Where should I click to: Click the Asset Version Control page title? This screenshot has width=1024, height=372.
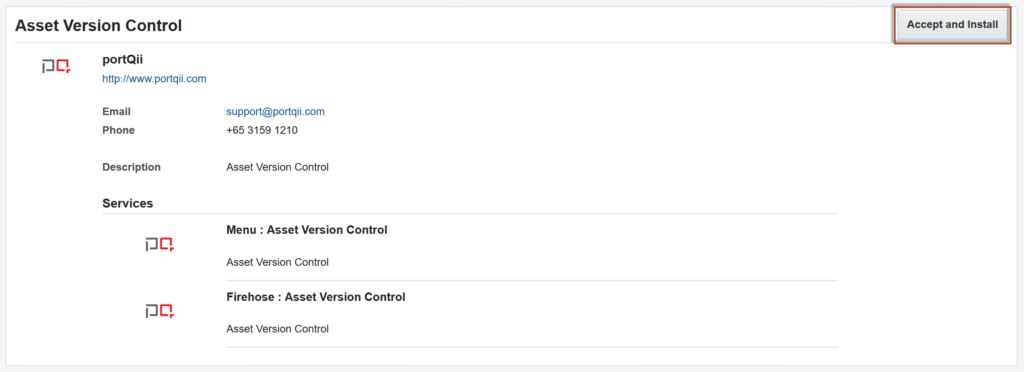pyautogui.click(x=99, y=25)
